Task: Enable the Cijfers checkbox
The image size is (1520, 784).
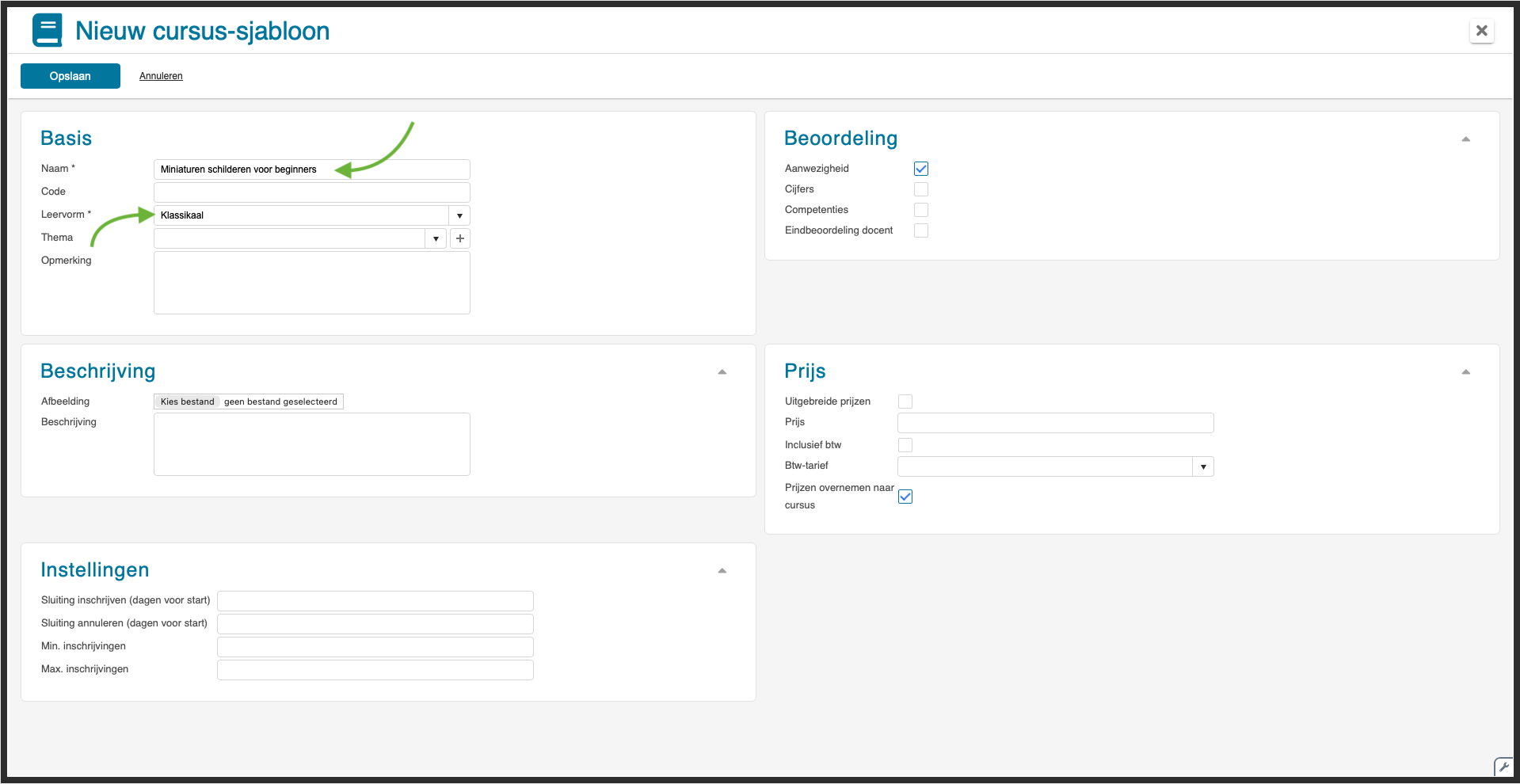Action: (920, 189)
